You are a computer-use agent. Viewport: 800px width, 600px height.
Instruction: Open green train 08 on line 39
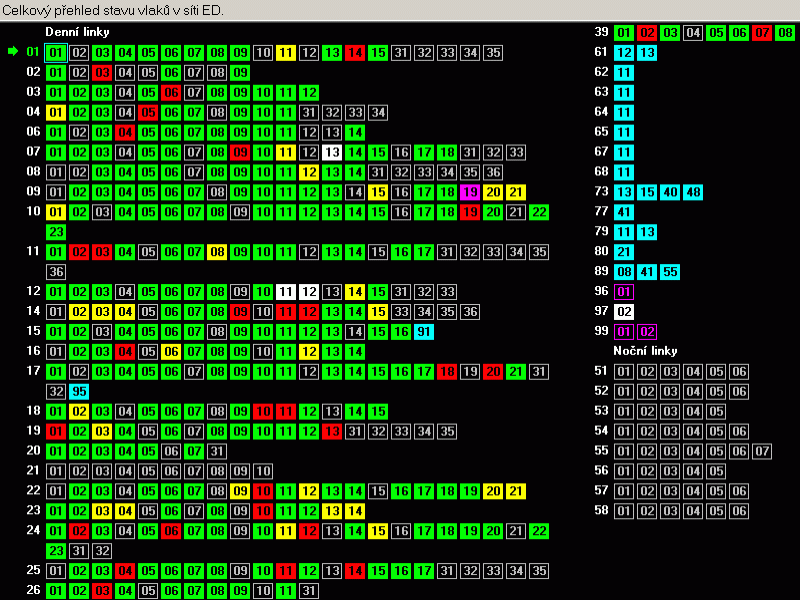[x=785, y=33]
